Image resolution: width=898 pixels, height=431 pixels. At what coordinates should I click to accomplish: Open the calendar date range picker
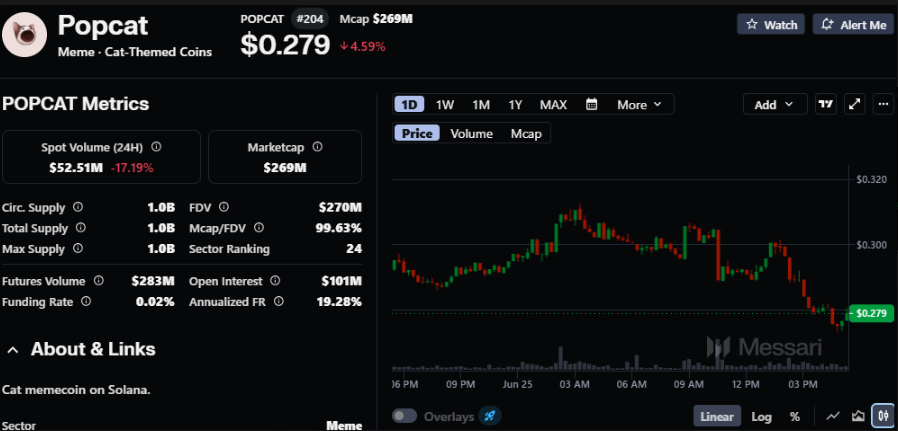click(x=592, y=104)
